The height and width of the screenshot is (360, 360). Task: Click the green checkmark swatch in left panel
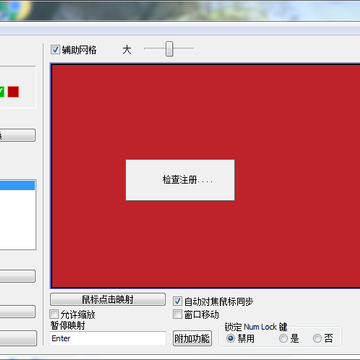click(x=2, y=92)
